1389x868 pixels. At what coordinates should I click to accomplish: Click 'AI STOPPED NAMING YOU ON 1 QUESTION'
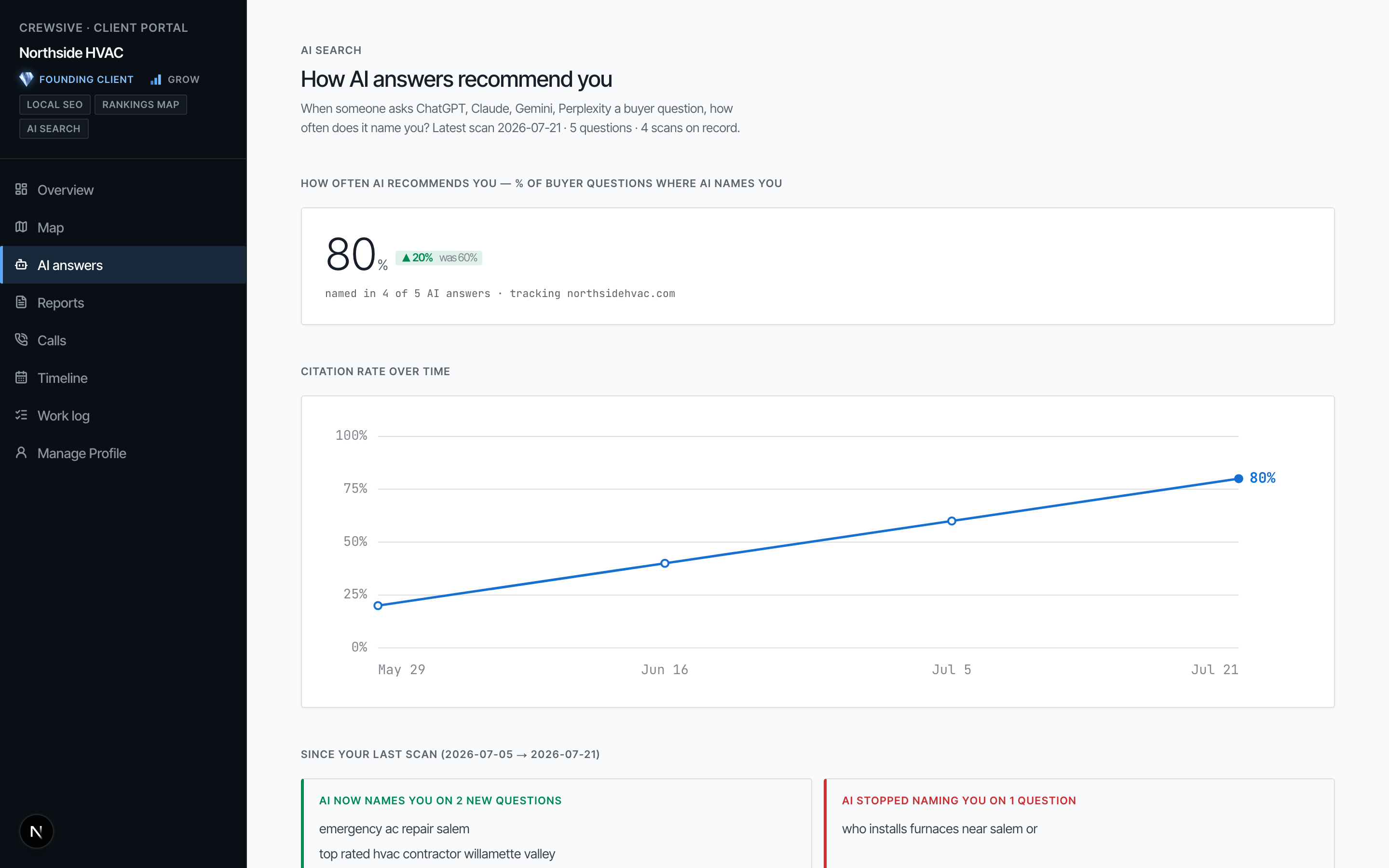[x=958, y=800]
